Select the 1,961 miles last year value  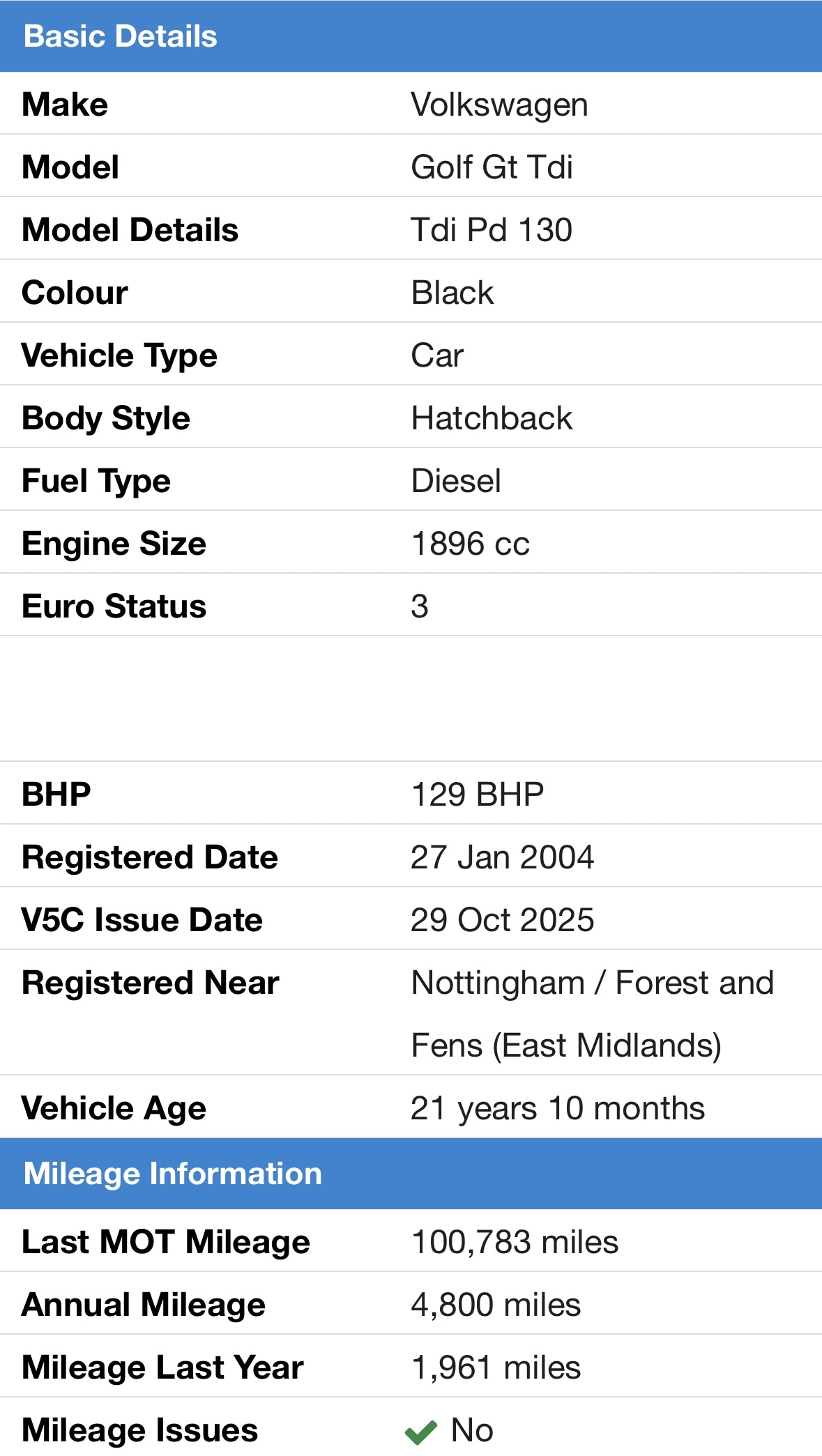(496, 1367)
